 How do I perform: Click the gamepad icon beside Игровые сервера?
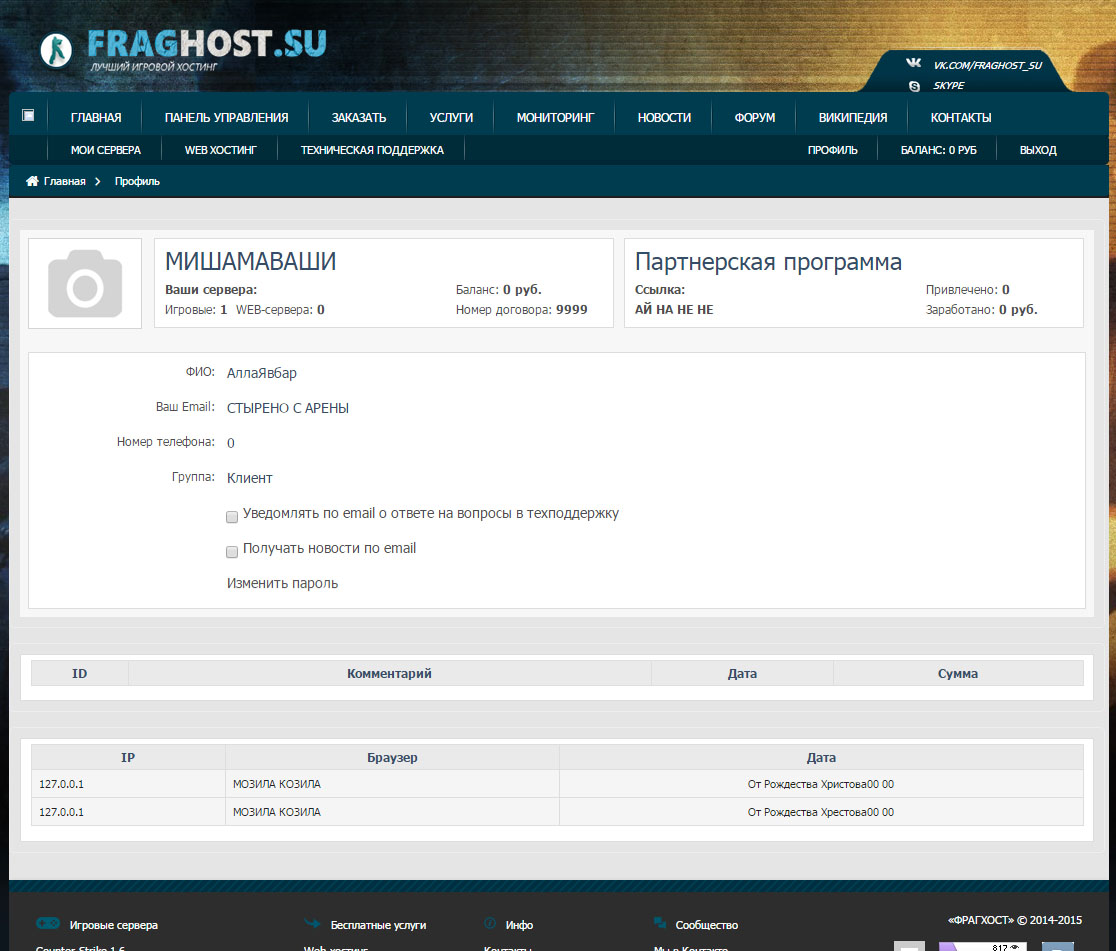tap(48, 923)
